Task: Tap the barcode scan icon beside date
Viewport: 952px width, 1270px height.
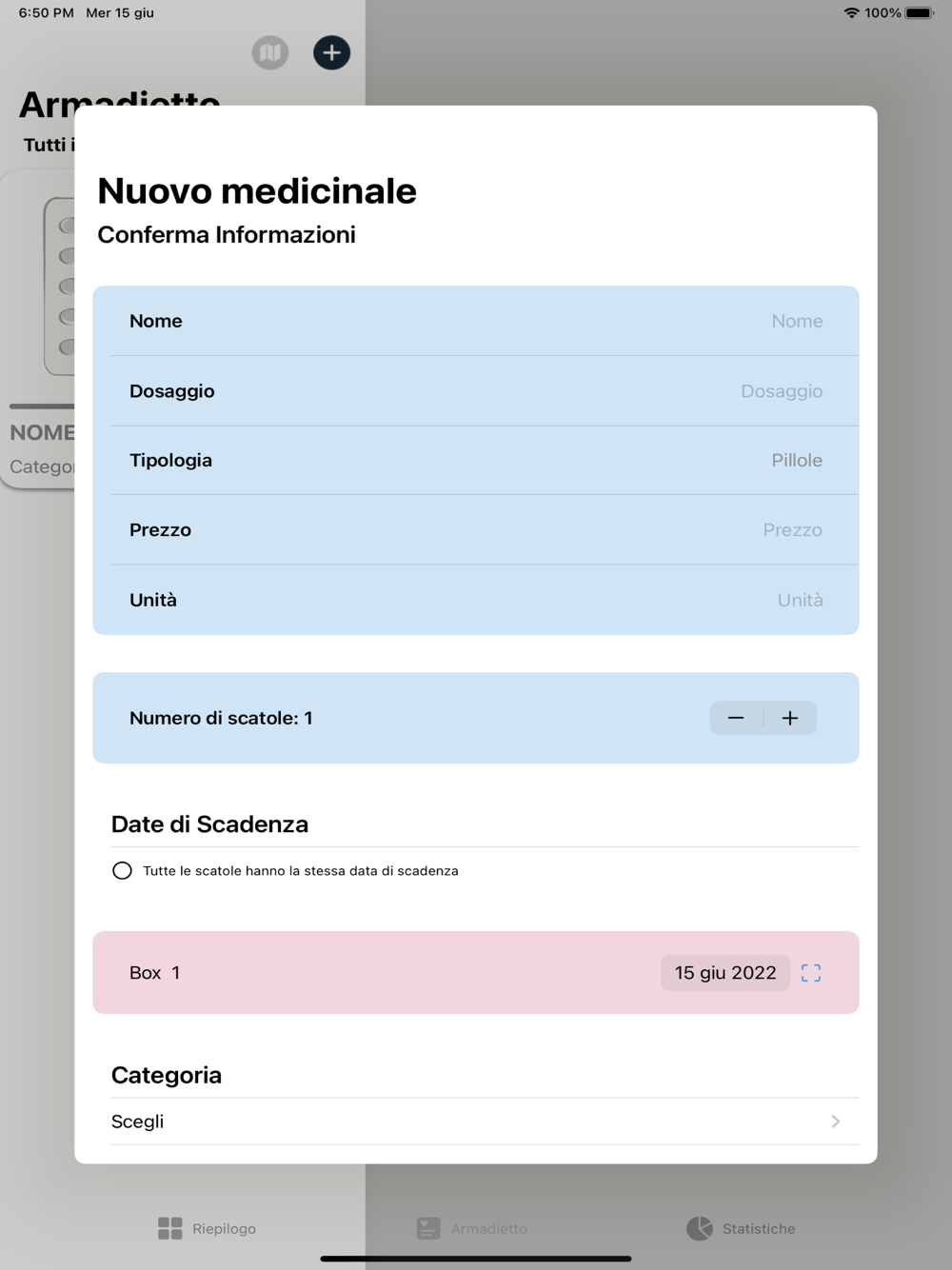Action: (x=811, y=973)
